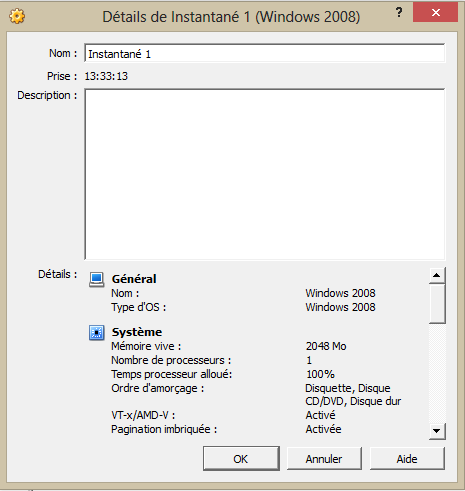Viewport: 465px width, 491px height.
Task: Click the scroll up arrow in Détails
Action: (437, 275)
